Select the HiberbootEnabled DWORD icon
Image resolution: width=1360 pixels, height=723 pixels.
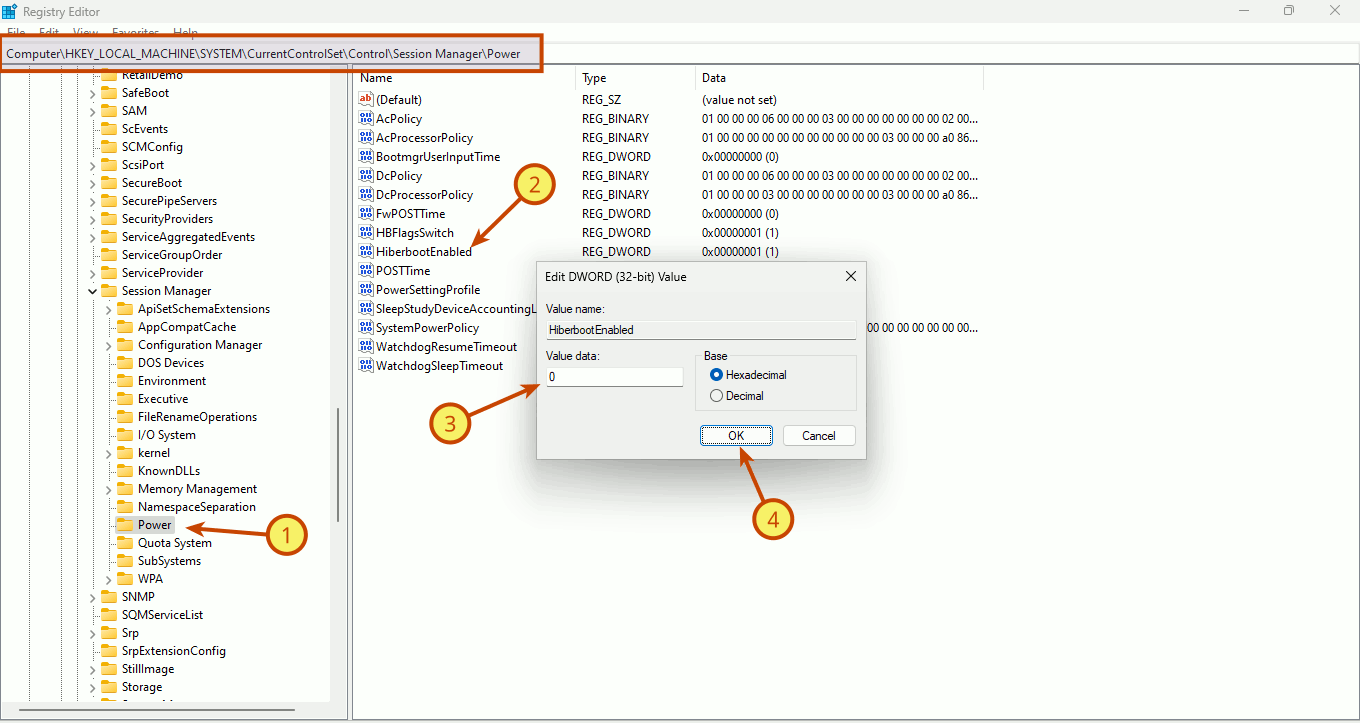pyautogui.click(x=365, y=252)
